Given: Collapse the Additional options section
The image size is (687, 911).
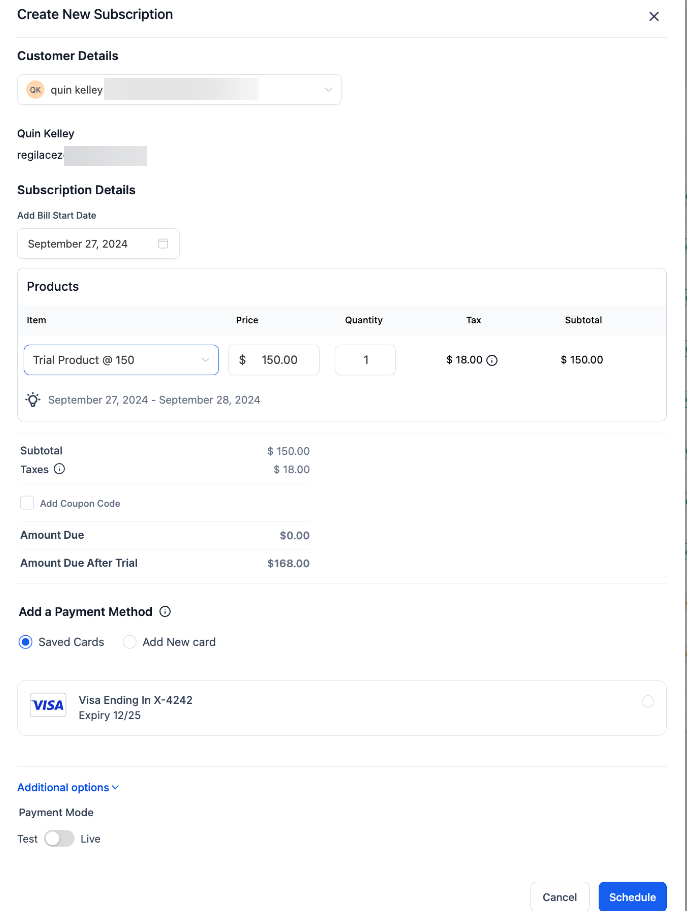Looking at the screenshot, I should point(68,788).
